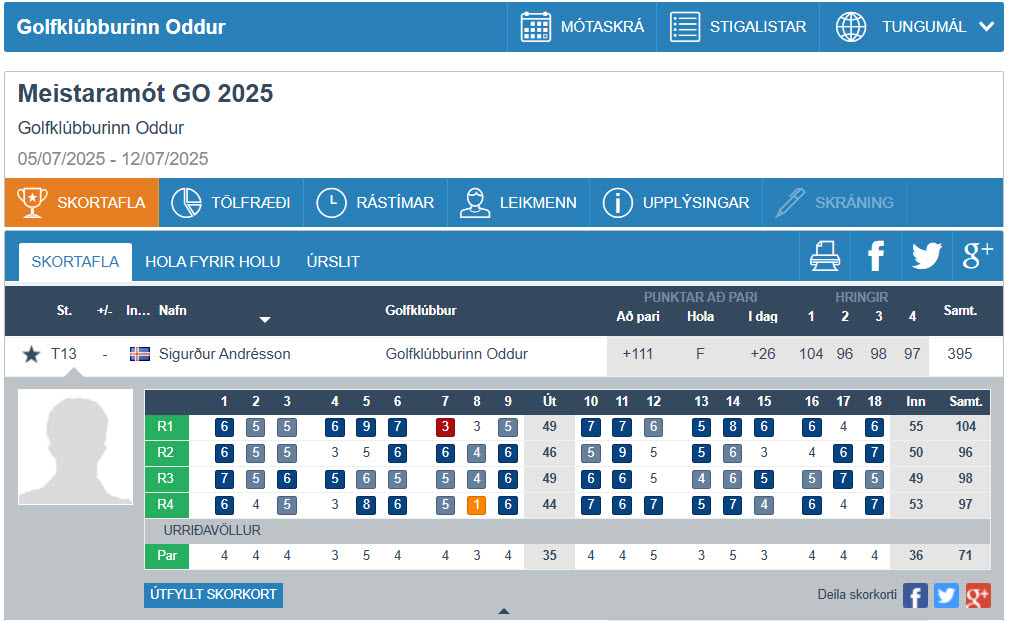This screenshot has width=1011, height=621.
Task: Sort by Nafn column arrow
Action: coord(265,320)
